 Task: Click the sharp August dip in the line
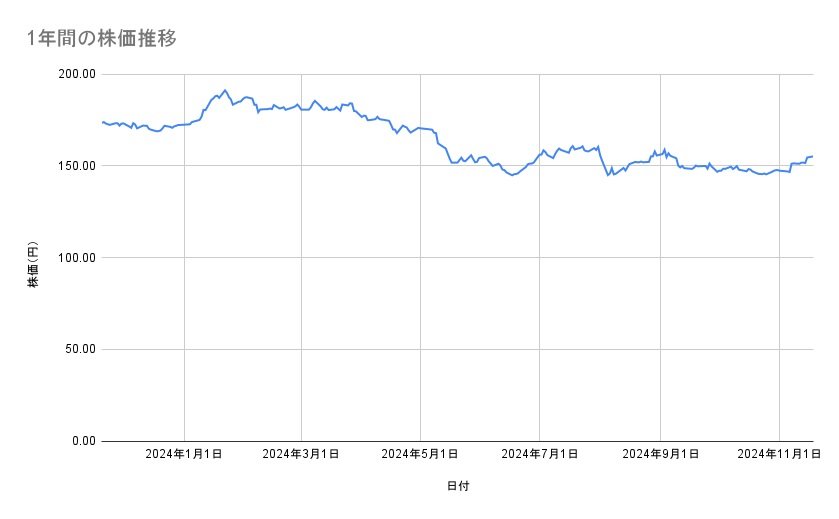(x=608, y=175)
